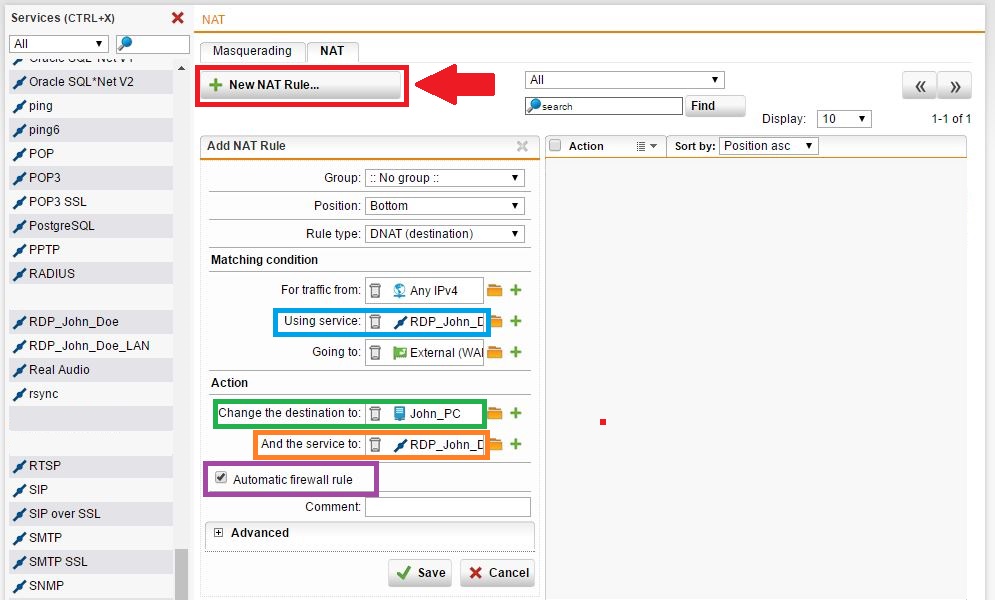Expand the Advanced section
Screen dimensions: 995x600
[x=218, y=533]
